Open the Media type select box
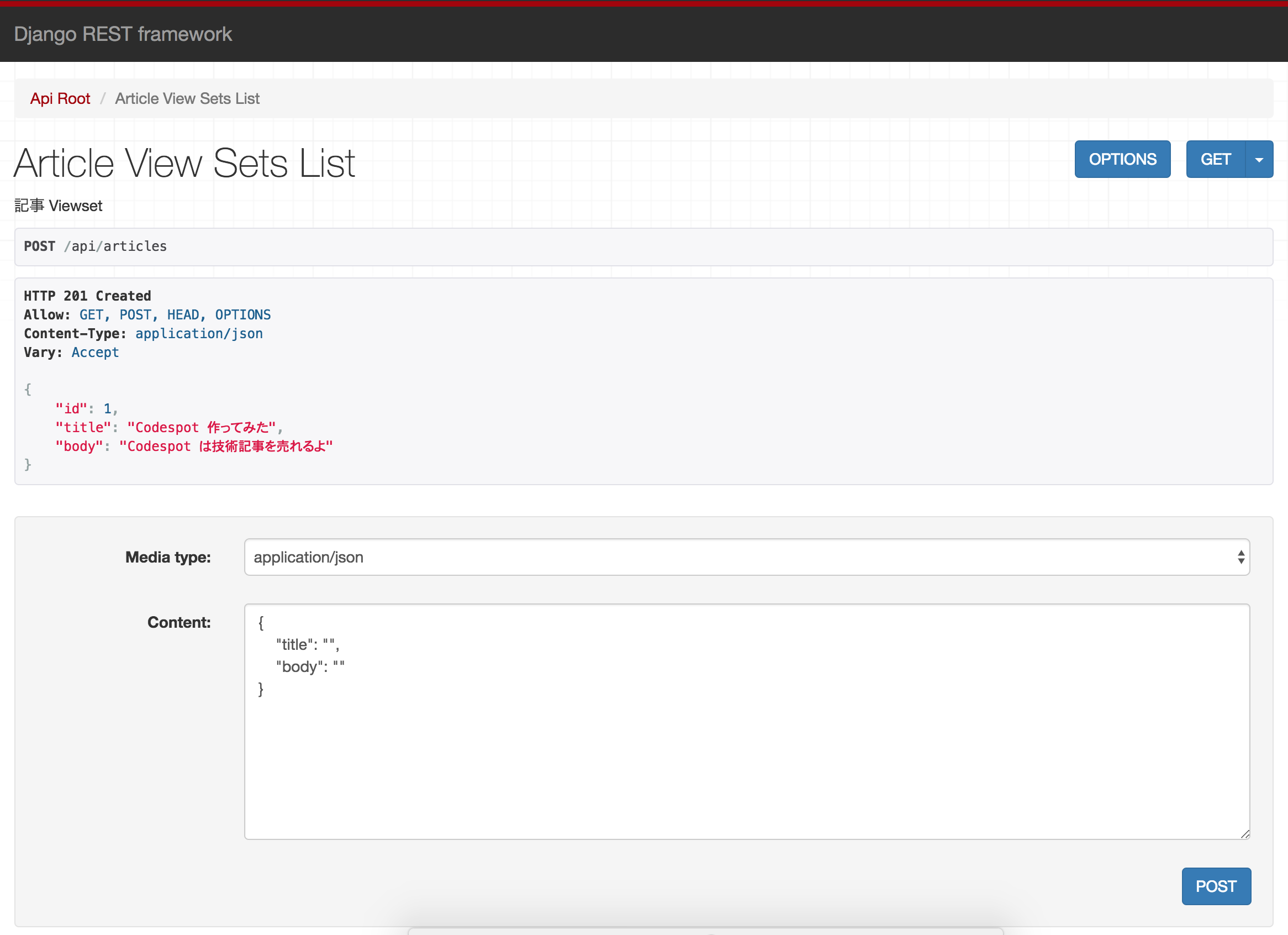1288x935 pixels. pos(738,557)
